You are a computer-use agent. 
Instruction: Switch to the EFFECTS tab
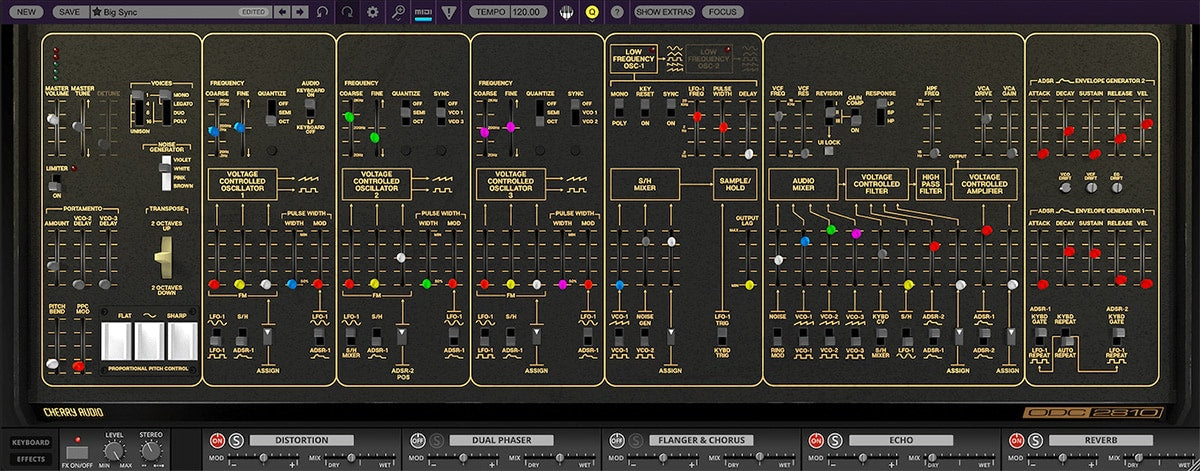click(x=31, y=458)
